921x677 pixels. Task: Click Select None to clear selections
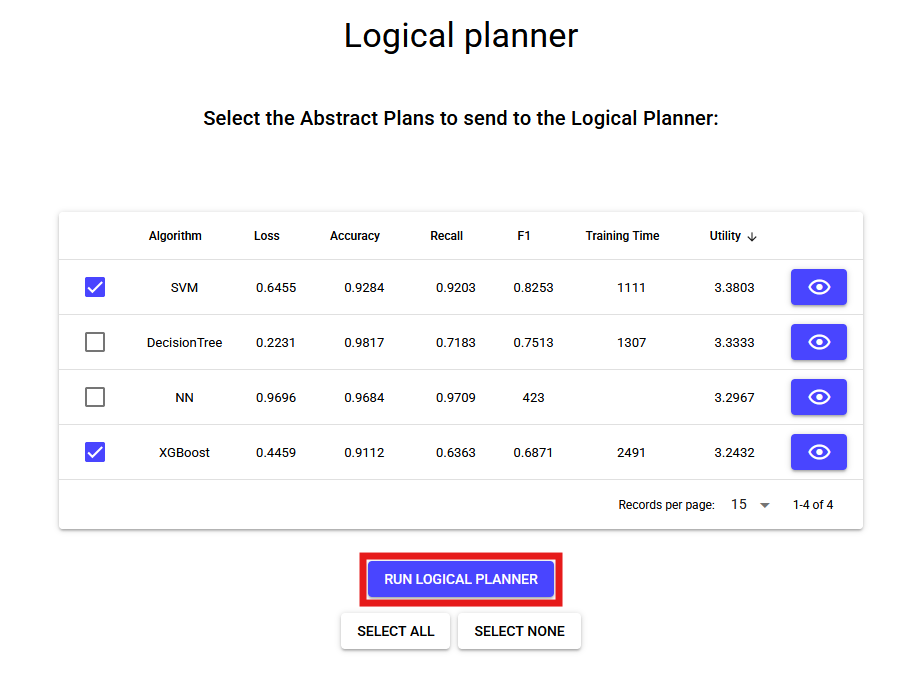[x=519, y=631]
